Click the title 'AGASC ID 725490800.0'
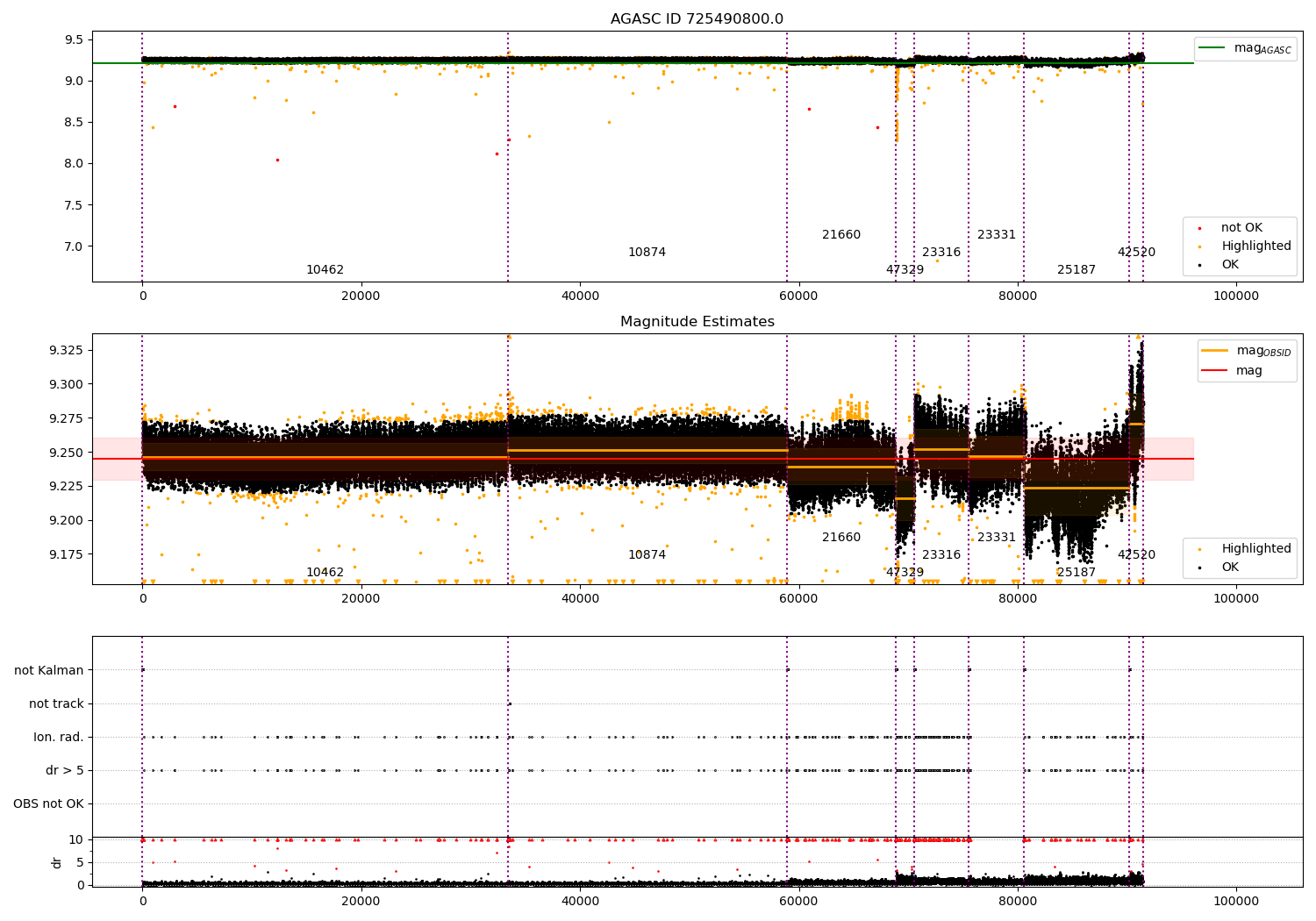 pos(697,19)
